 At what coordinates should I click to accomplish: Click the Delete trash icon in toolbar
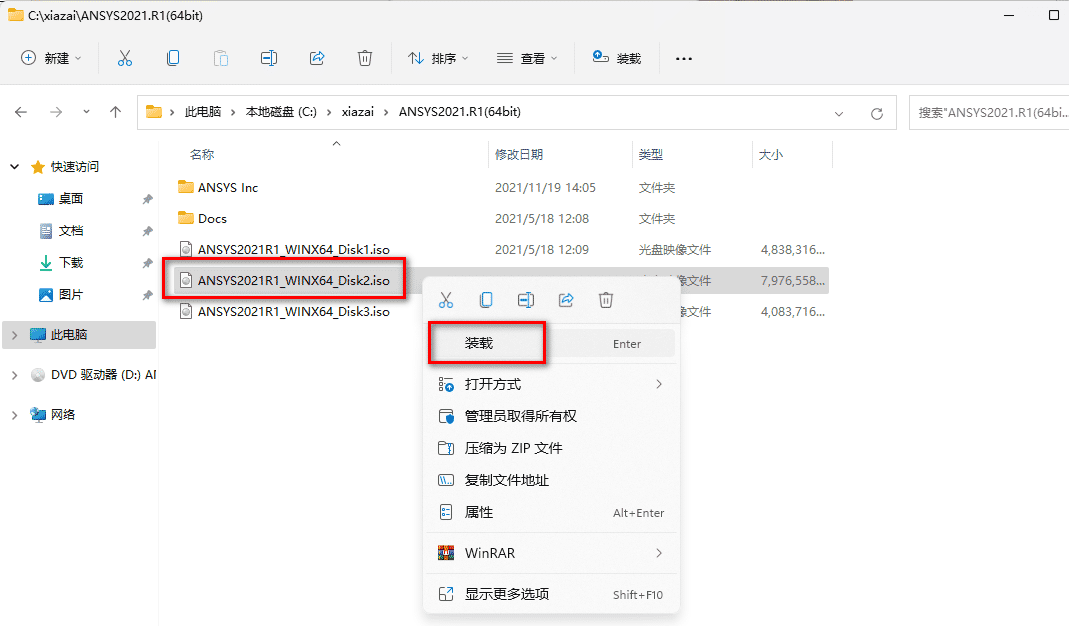point(365,58)
